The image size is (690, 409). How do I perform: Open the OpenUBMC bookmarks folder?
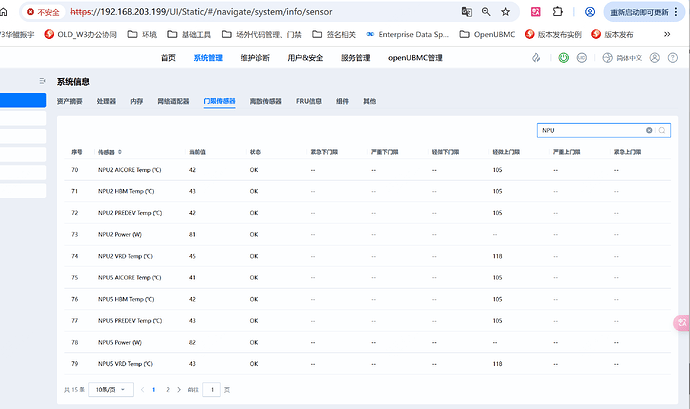487,34
